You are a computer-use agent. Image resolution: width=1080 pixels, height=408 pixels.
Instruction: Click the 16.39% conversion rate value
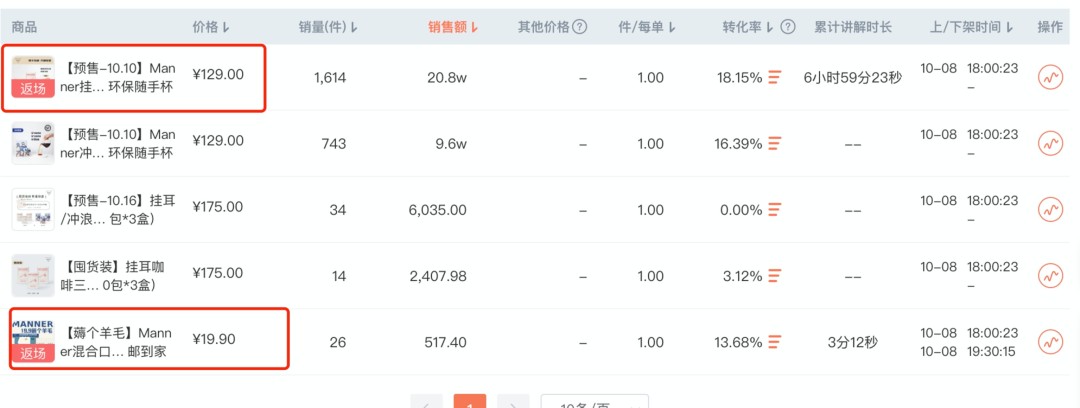(738, 144)
